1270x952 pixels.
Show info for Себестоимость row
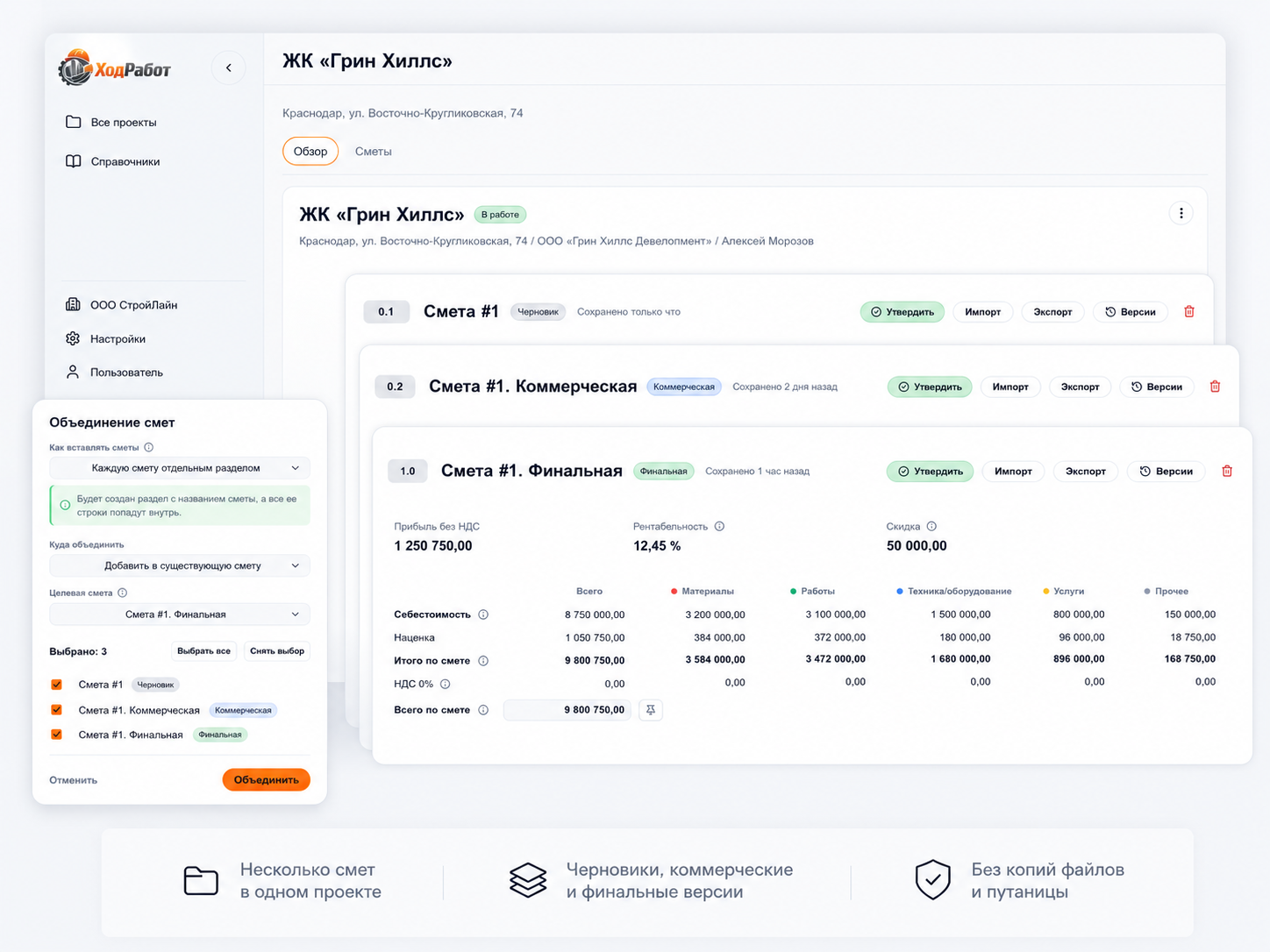tap(483, 615)
